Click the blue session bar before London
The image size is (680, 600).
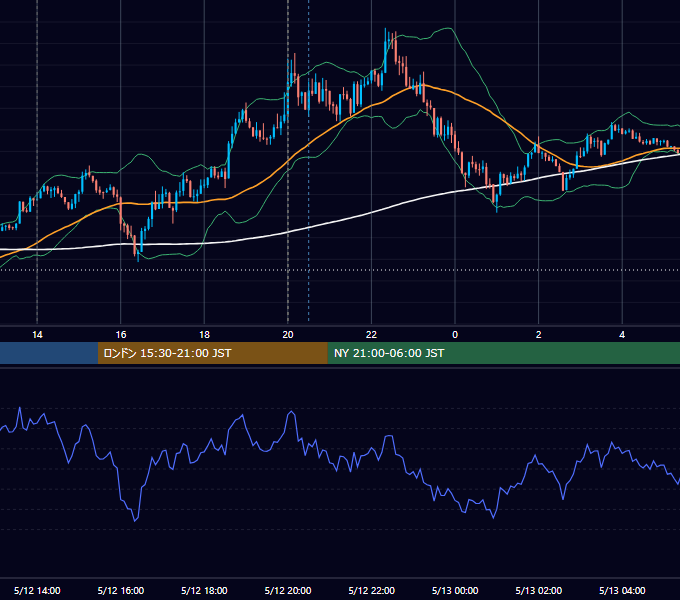(49, 353)
